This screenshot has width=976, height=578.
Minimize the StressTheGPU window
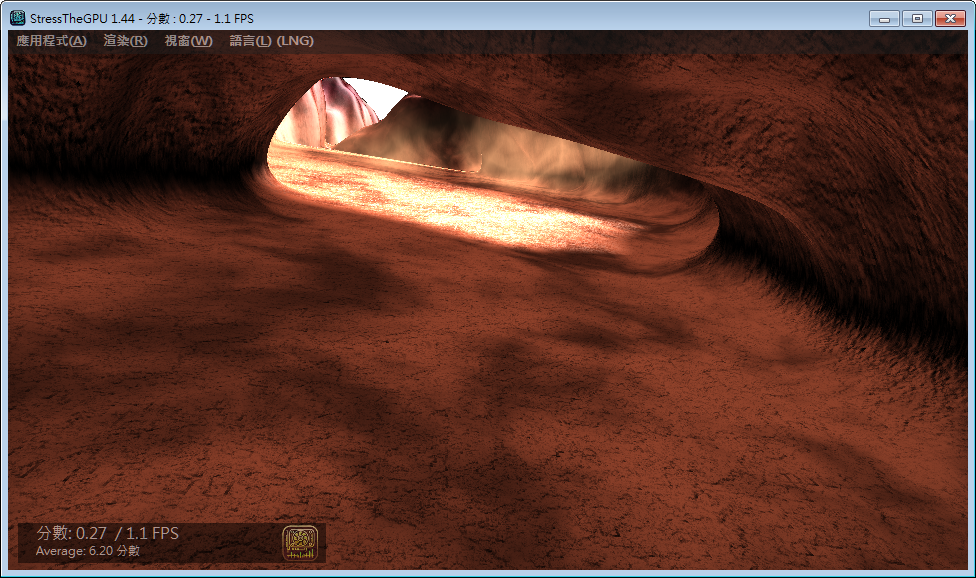[x=884, y=18]
